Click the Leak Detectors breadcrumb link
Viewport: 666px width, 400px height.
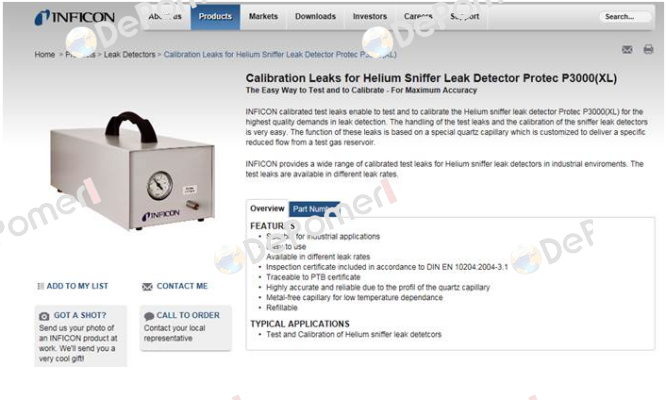[130, 54]
